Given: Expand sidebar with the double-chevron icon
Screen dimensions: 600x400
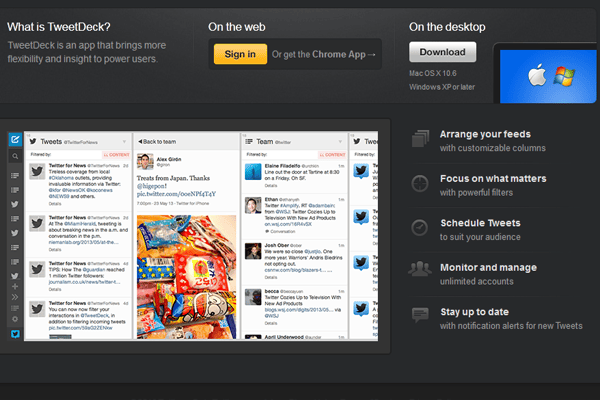Looking at the screenshot, I should (x=15, y=297).
